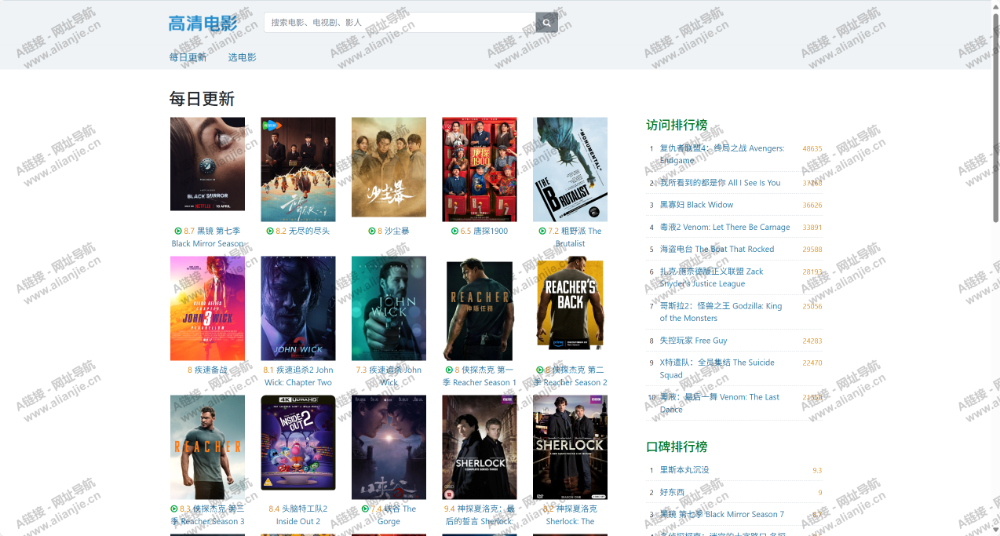Open 复仇者联盟4 Avengers: Endgame ranking link

[x=722, y=154]
